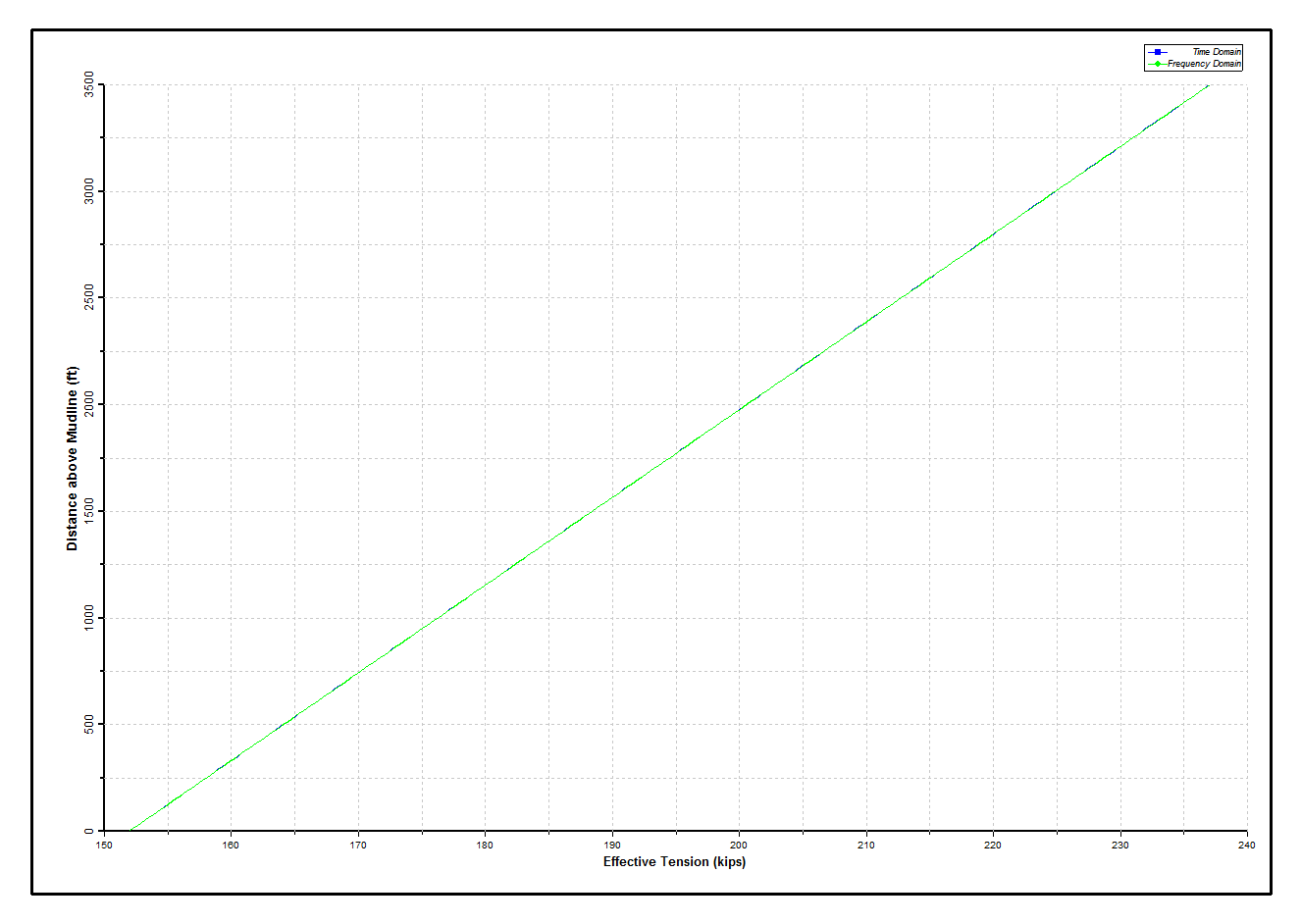Click the y-axis tick label 2500

pos(90,297)
